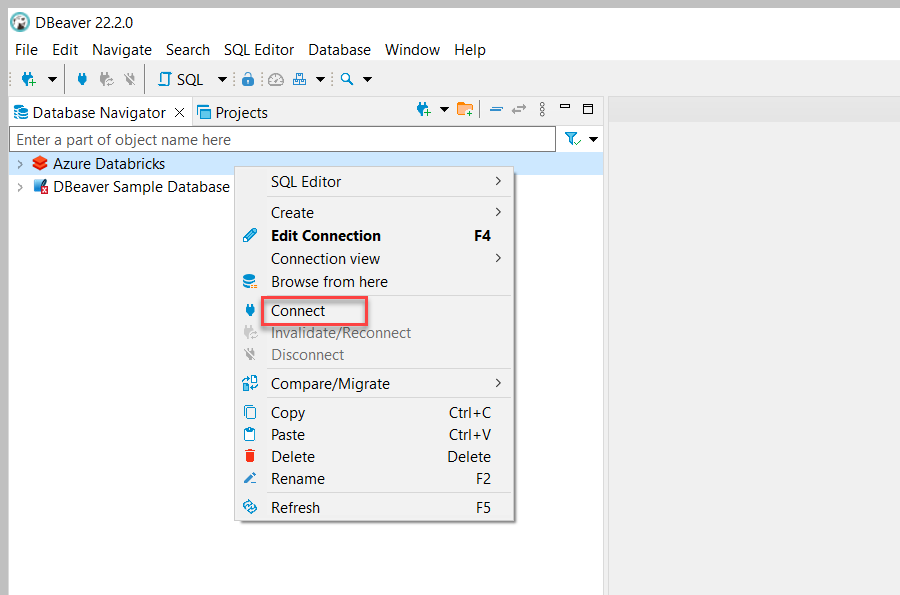Screen dimensions: 900x595
Task: Open the Edit menu
Action: tap(65, 50)
